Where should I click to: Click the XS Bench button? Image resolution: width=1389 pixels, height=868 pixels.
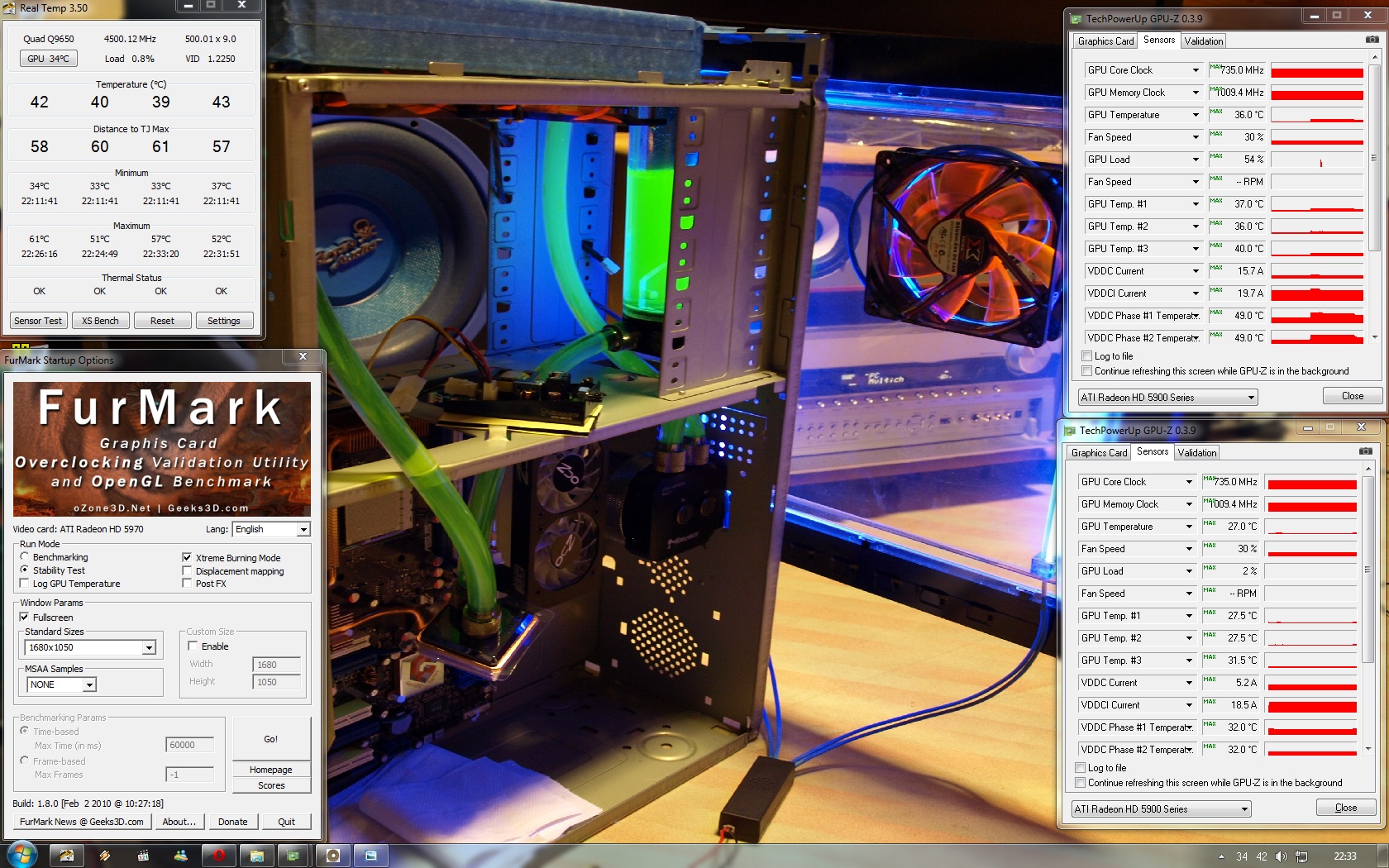(x=100, y=321)
